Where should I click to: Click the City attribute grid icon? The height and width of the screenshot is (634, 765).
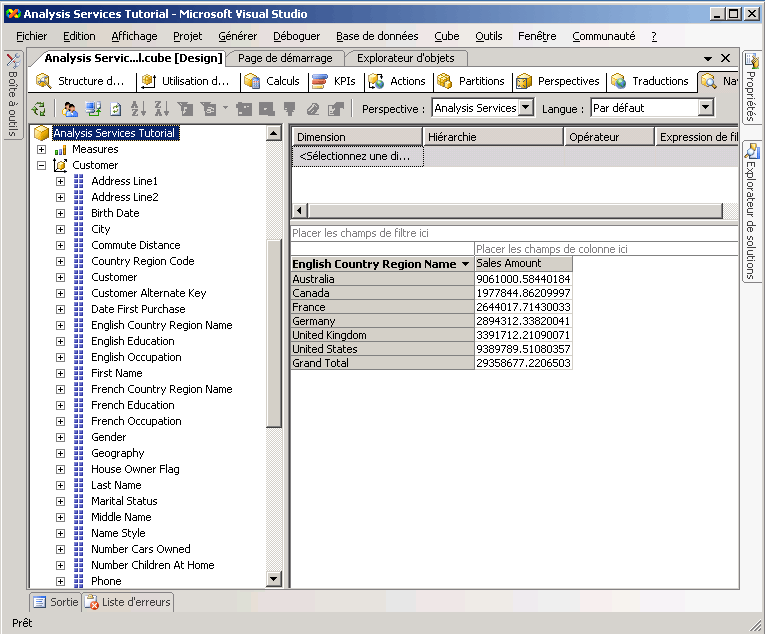(x=79, y=229)
